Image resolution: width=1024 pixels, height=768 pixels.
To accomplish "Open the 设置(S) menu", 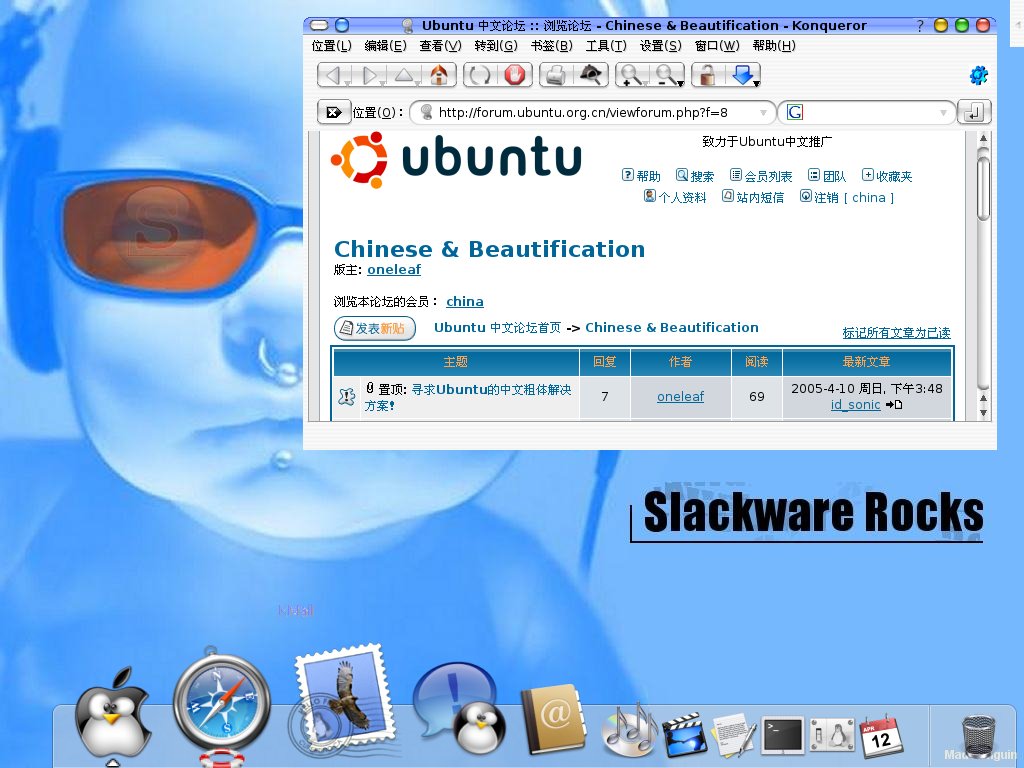I will tap(660, 46).
